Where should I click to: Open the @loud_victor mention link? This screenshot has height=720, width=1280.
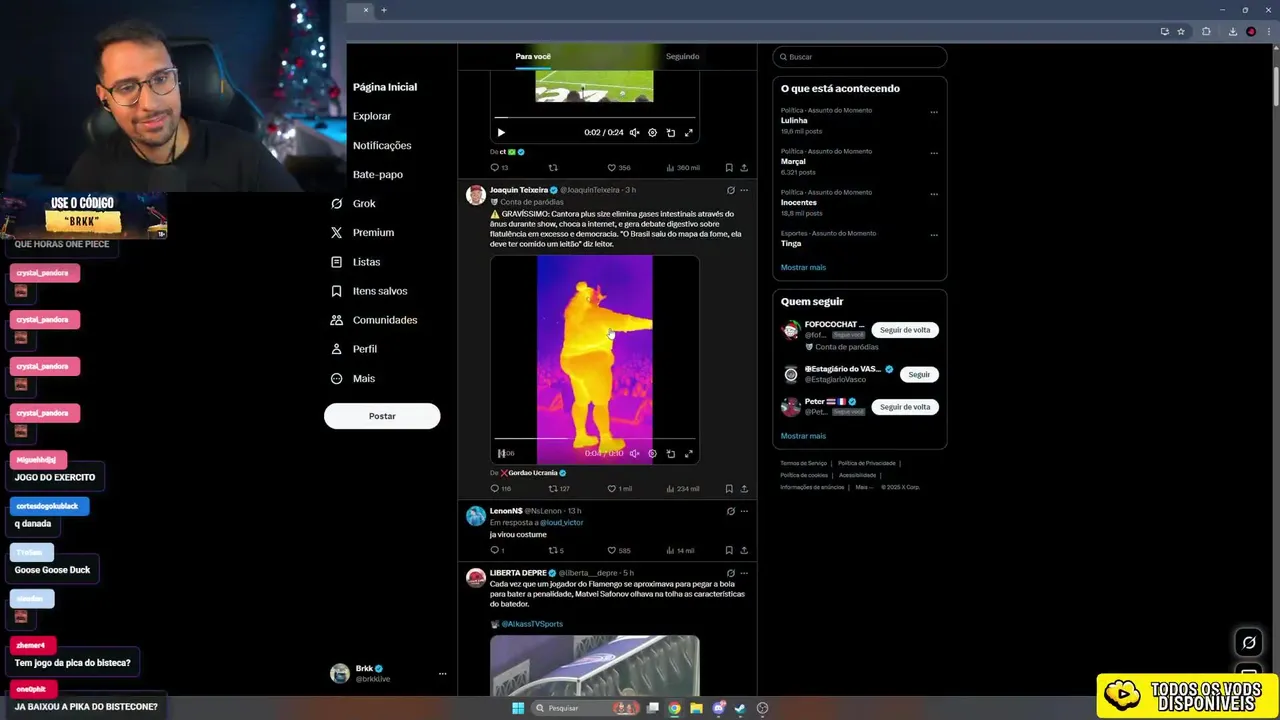click(x=561, y=522)
